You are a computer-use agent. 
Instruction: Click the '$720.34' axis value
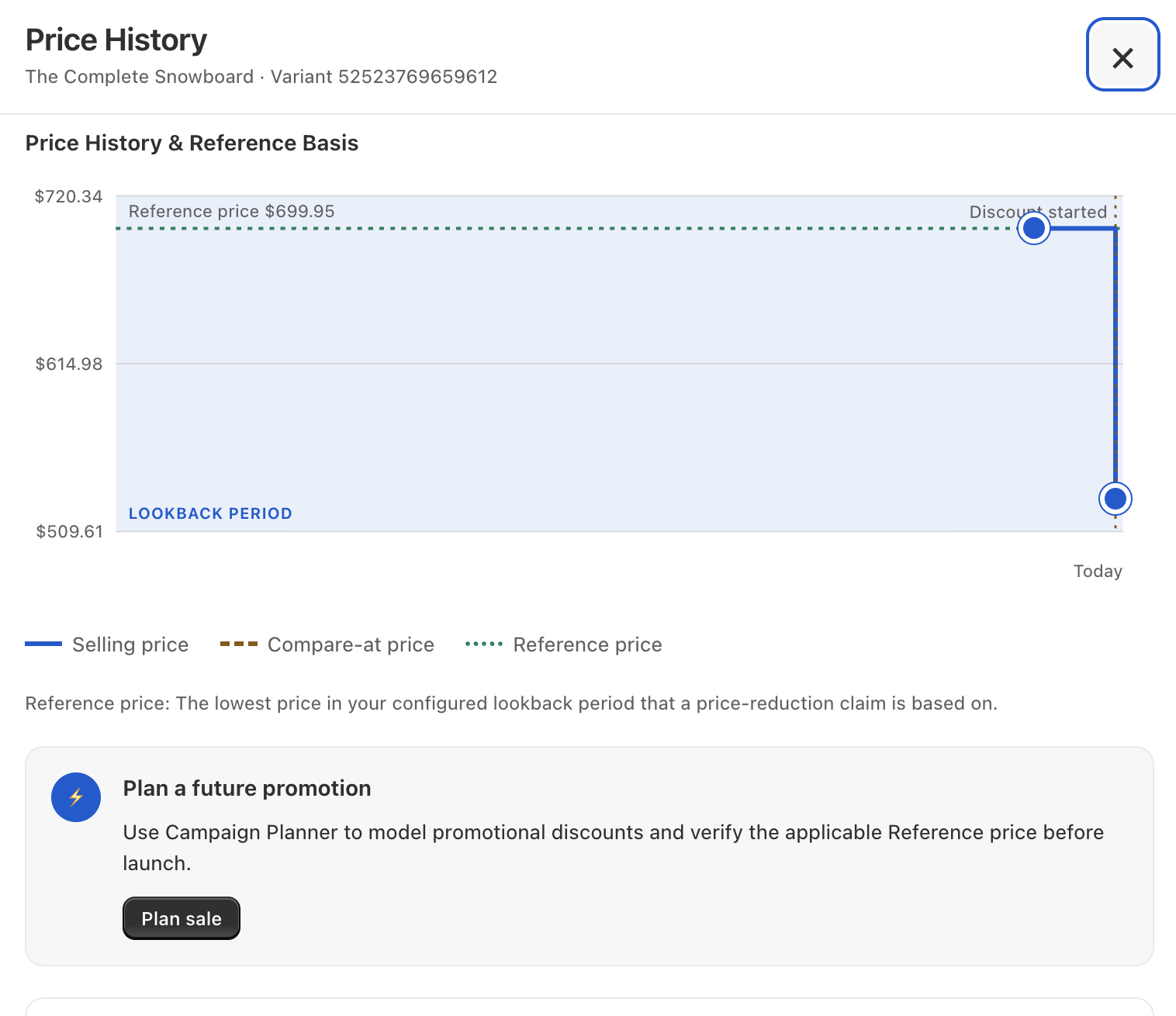[x=69, y=196]
